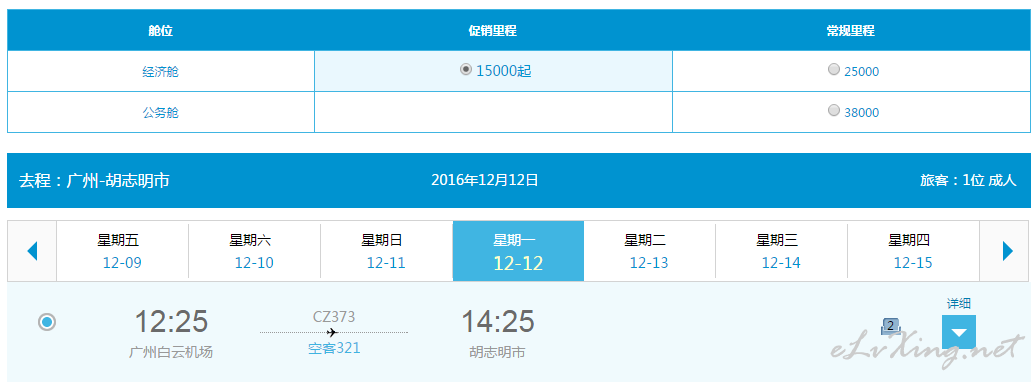Click the CZ373 flight number

334,317
